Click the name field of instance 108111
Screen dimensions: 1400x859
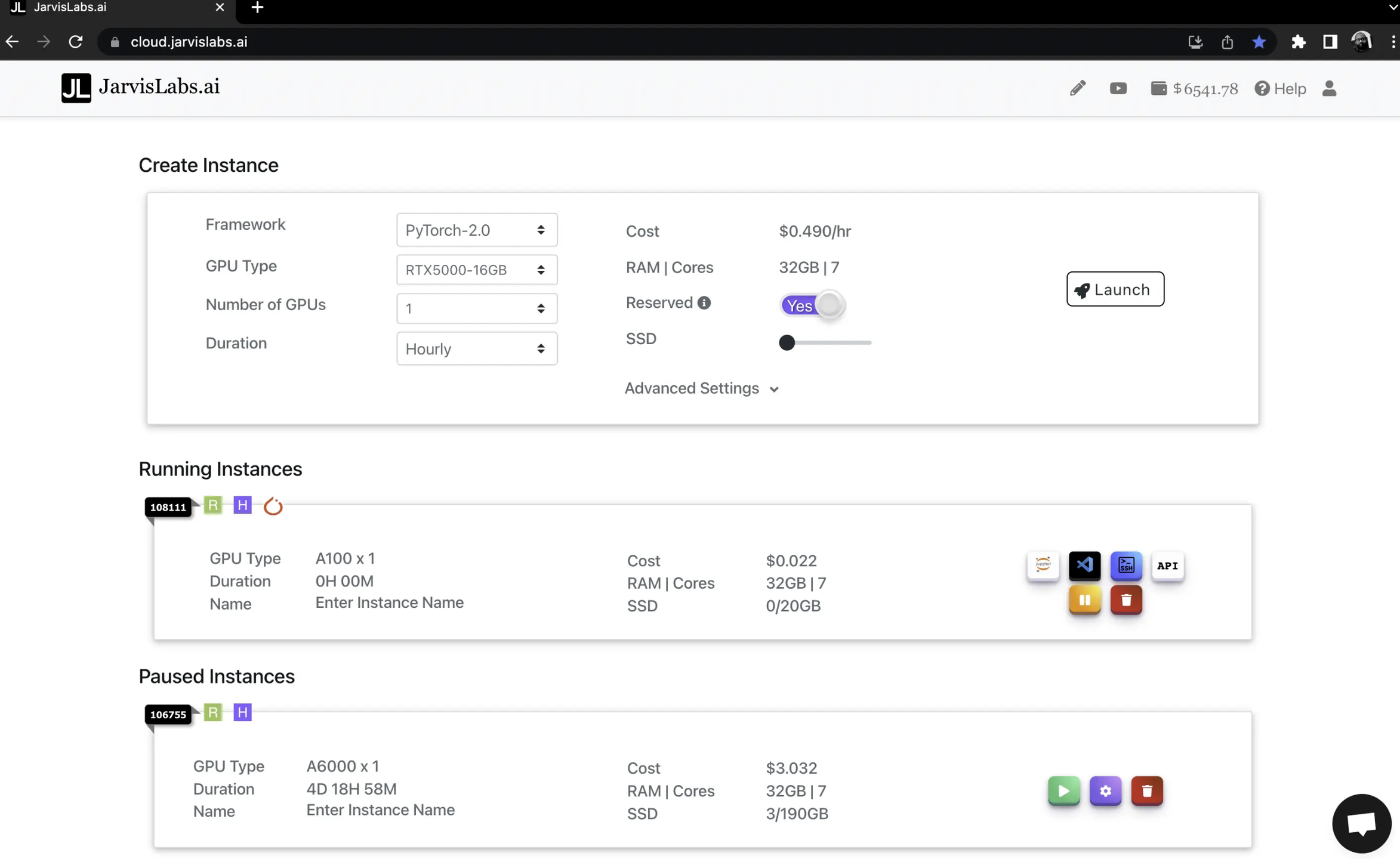[389, 602]
